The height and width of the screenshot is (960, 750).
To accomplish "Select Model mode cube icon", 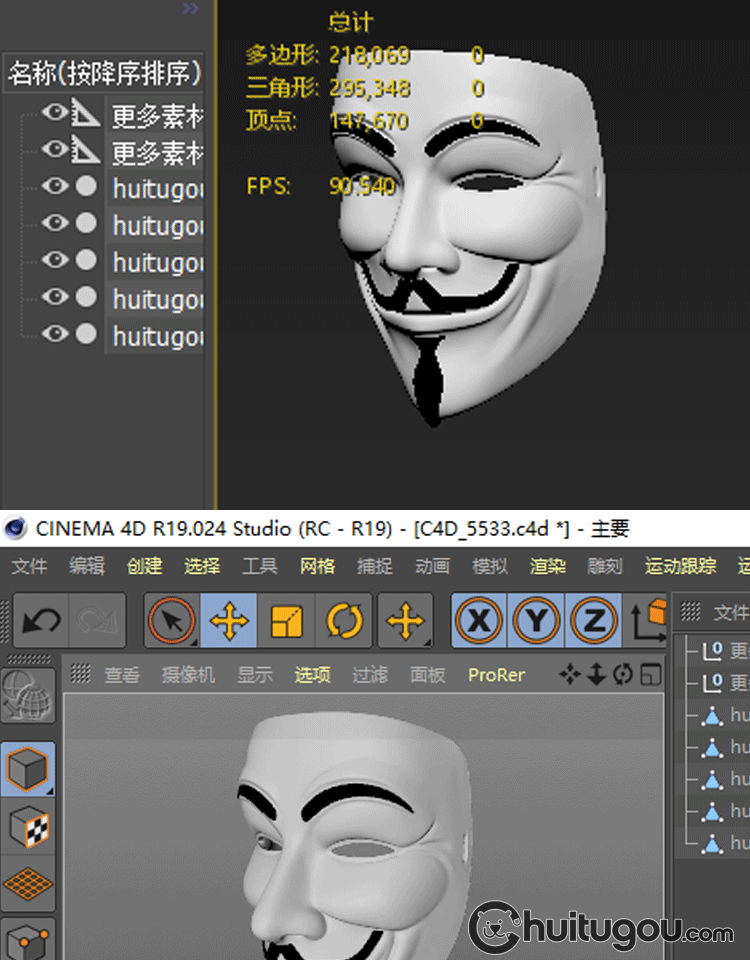I will coord(28,768).
